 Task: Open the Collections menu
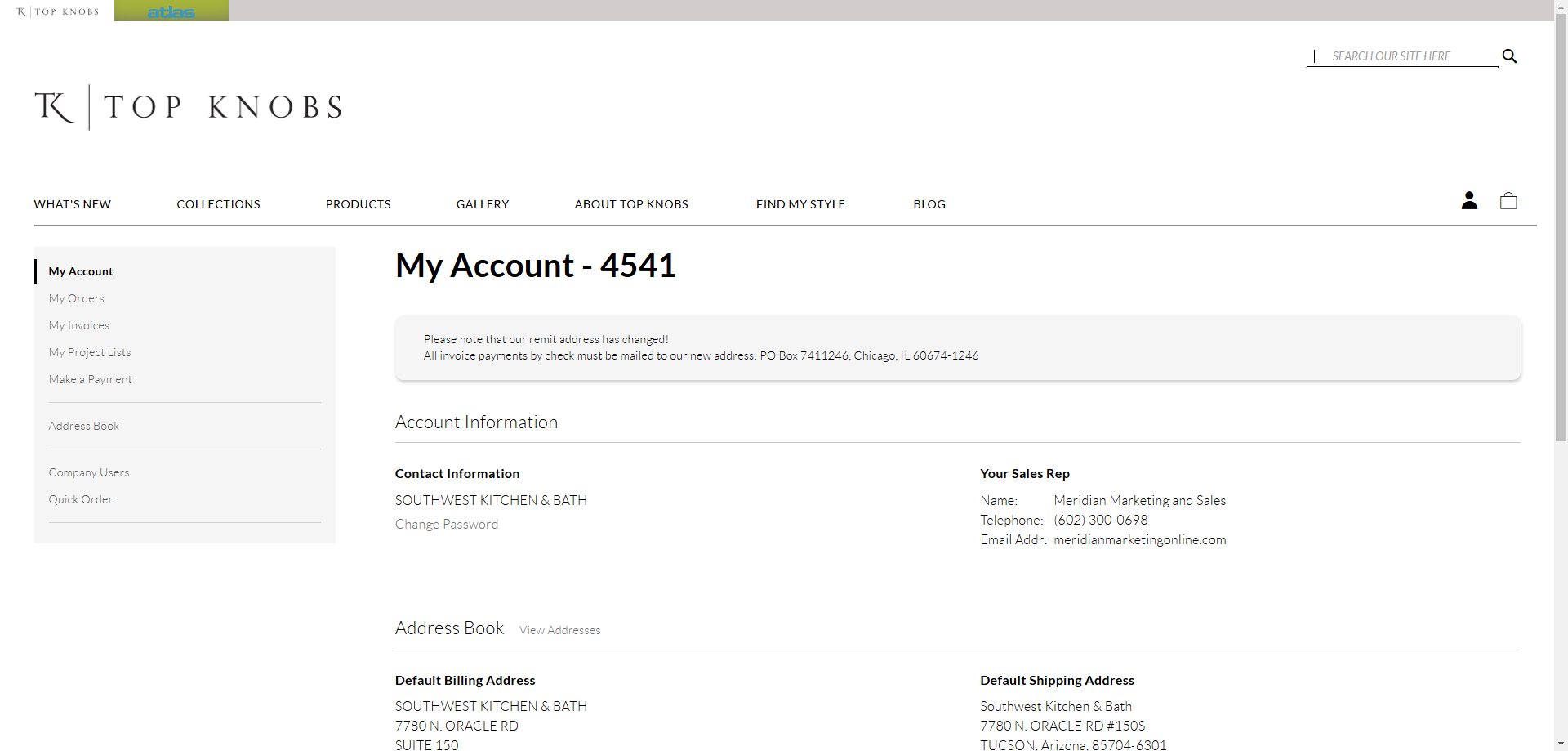(218, 204)
